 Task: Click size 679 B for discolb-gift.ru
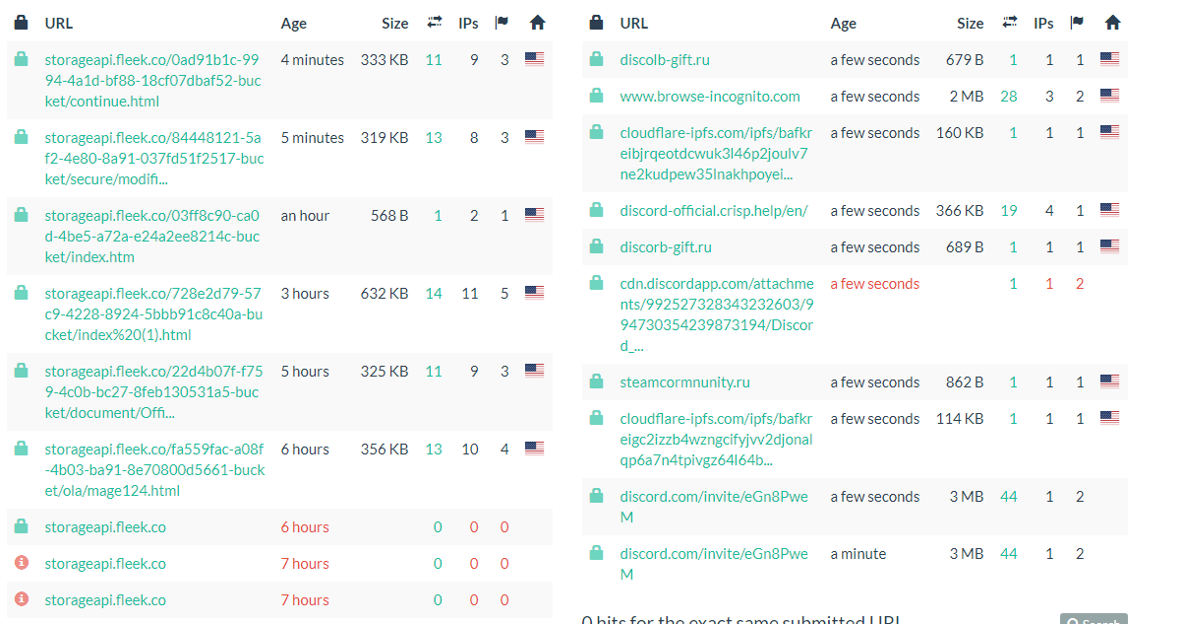[x=965, y=60]
